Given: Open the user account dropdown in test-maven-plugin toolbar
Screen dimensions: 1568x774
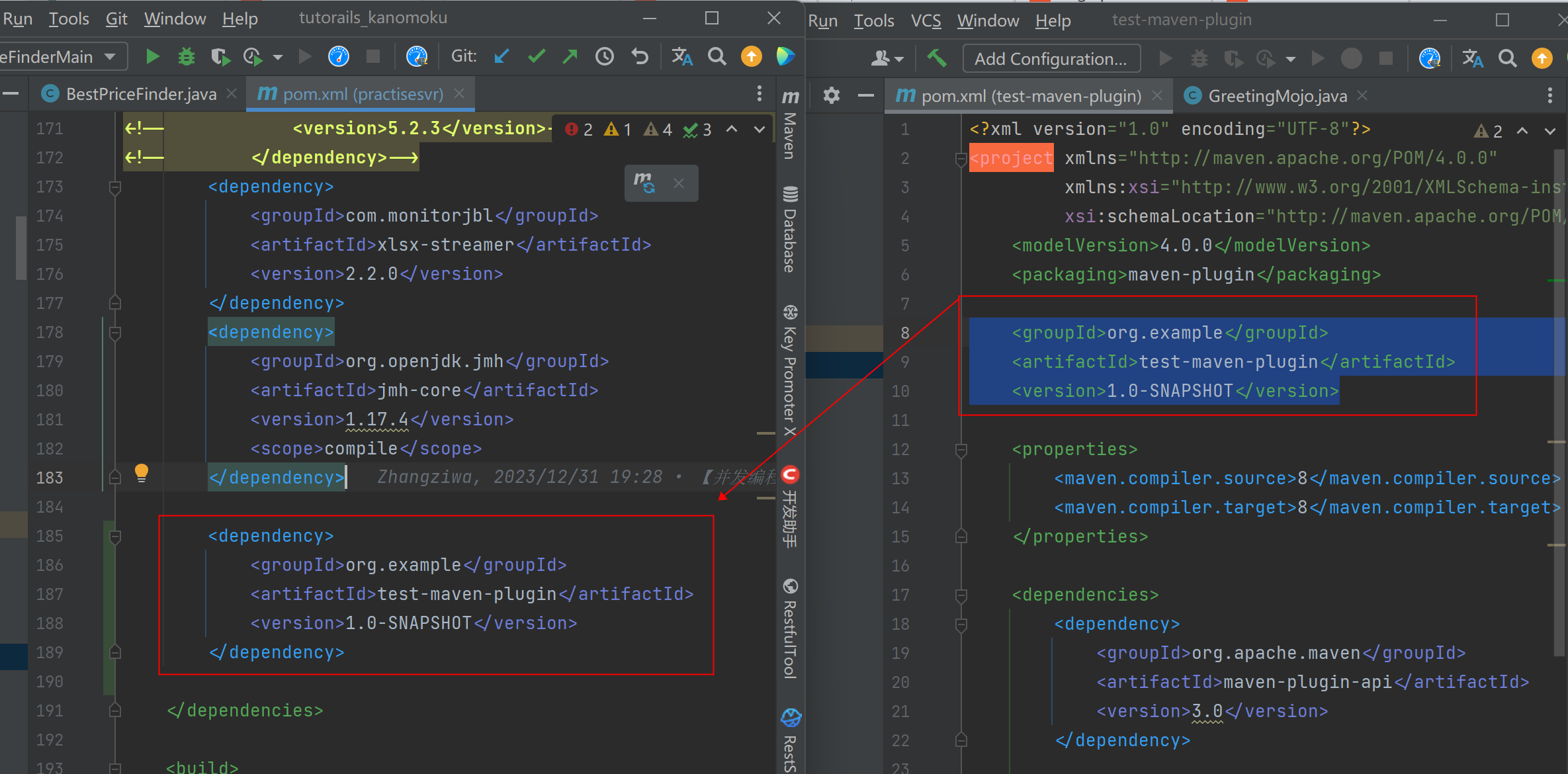Looking at the screenshot, I should click(887, 59).
